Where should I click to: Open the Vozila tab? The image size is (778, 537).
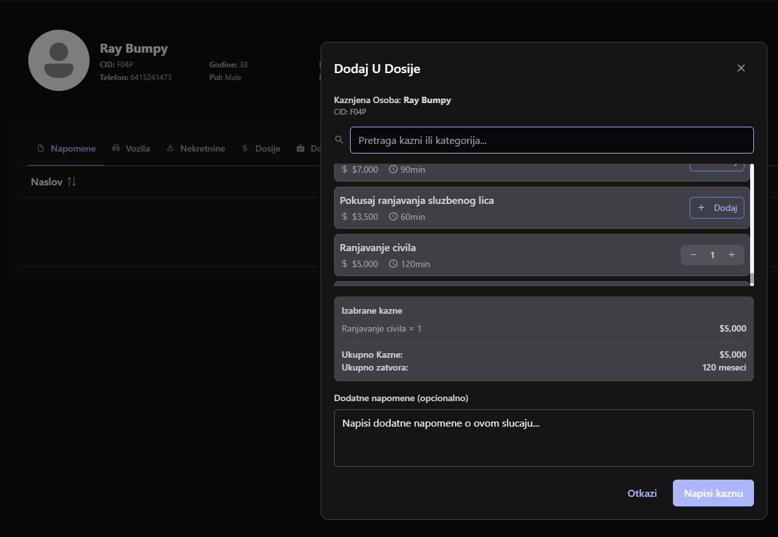(x=131, y=148)
